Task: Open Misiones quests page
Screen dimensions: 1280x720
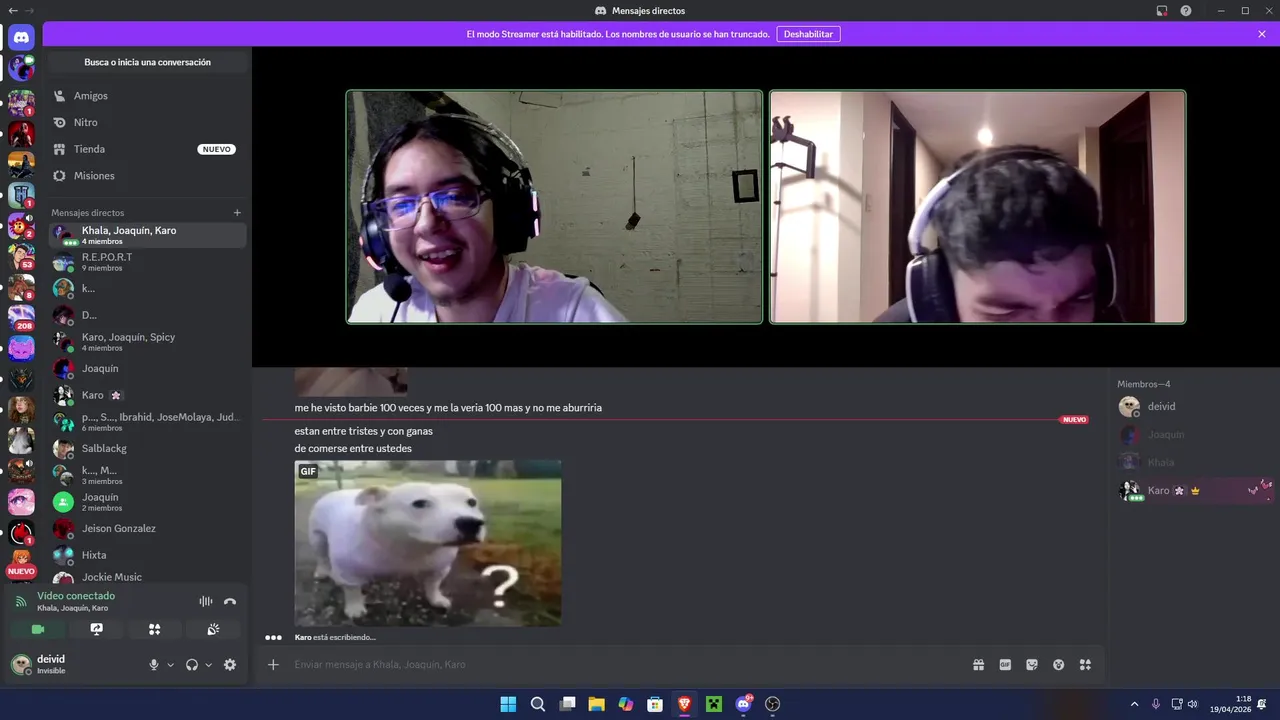Action: (147, 176)
